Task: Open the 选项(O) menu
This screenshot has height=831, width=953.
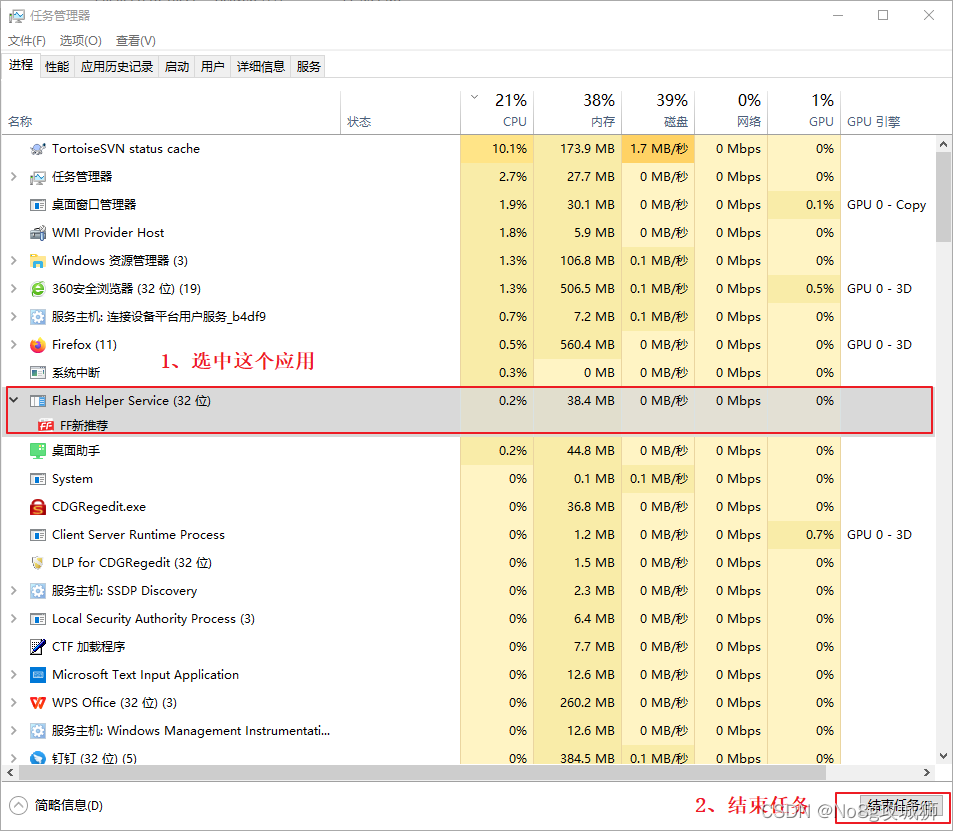Action: pyautogui.click(x=80, y=41)
